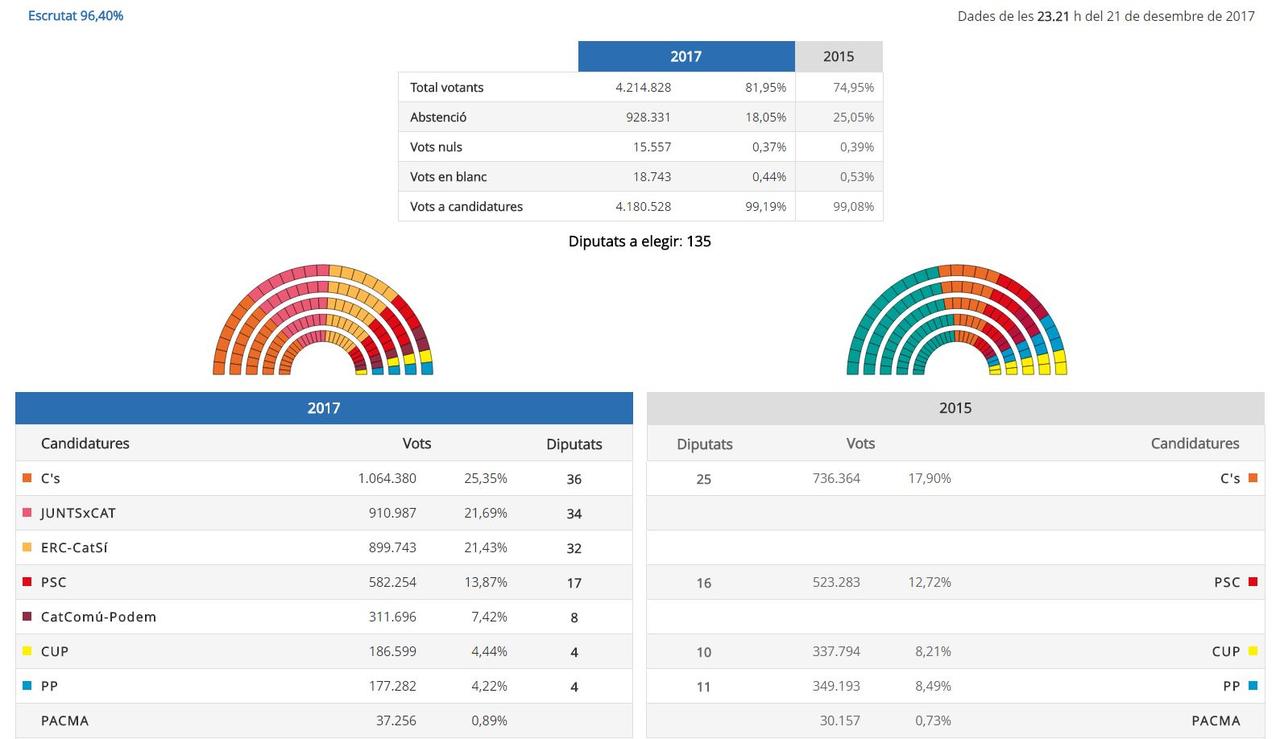
Task: Click the yellow CUP swatch in 2015 list
Action: coord(1253,651)
